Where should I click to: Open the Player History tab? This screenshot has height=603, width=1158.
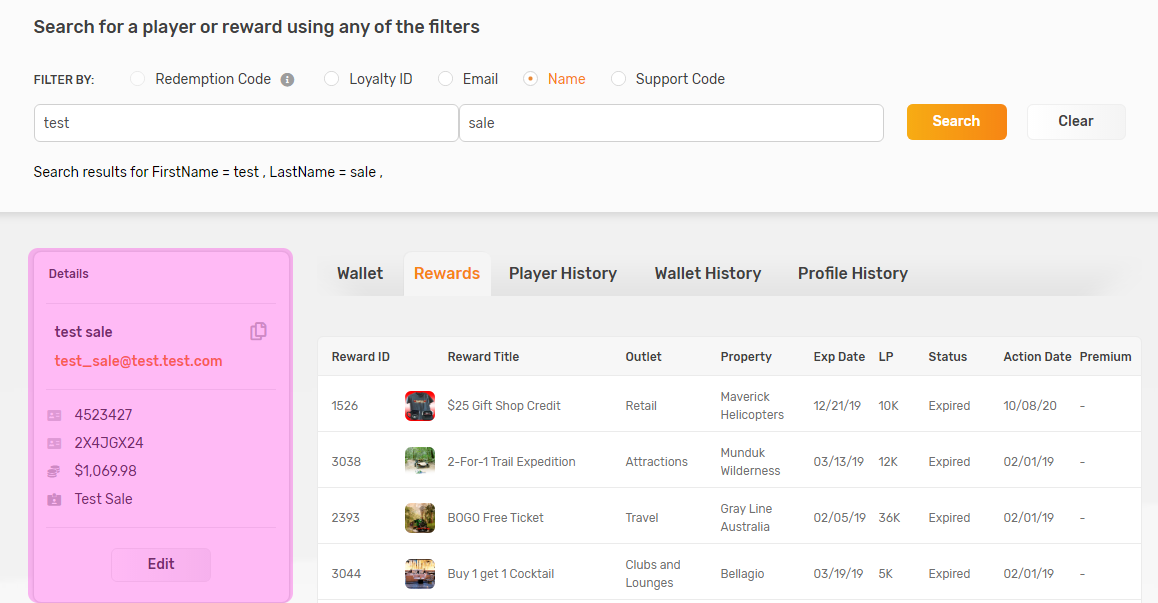coord(562,273)
